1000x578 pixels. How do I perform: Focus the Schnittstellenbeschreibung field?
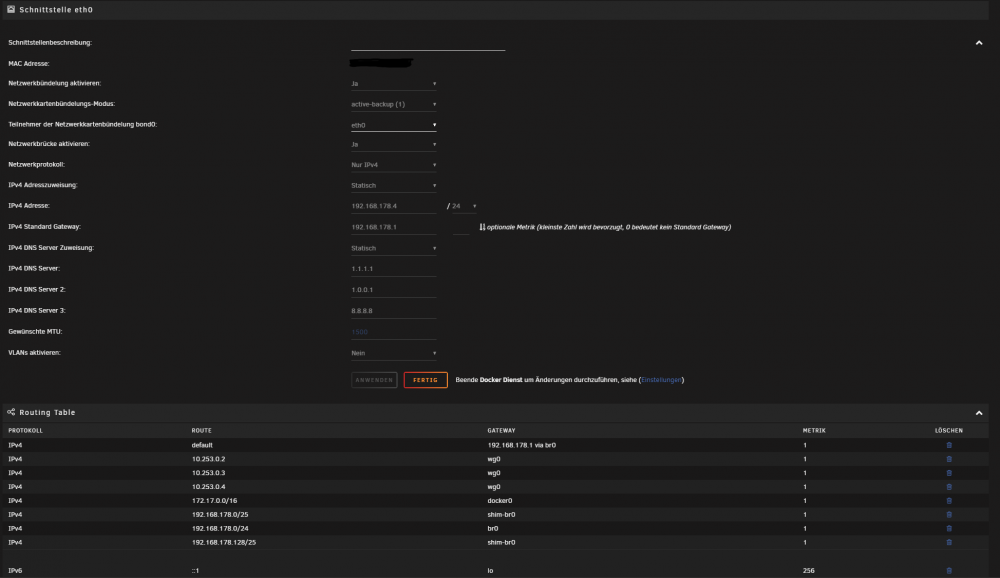(428, 43)
